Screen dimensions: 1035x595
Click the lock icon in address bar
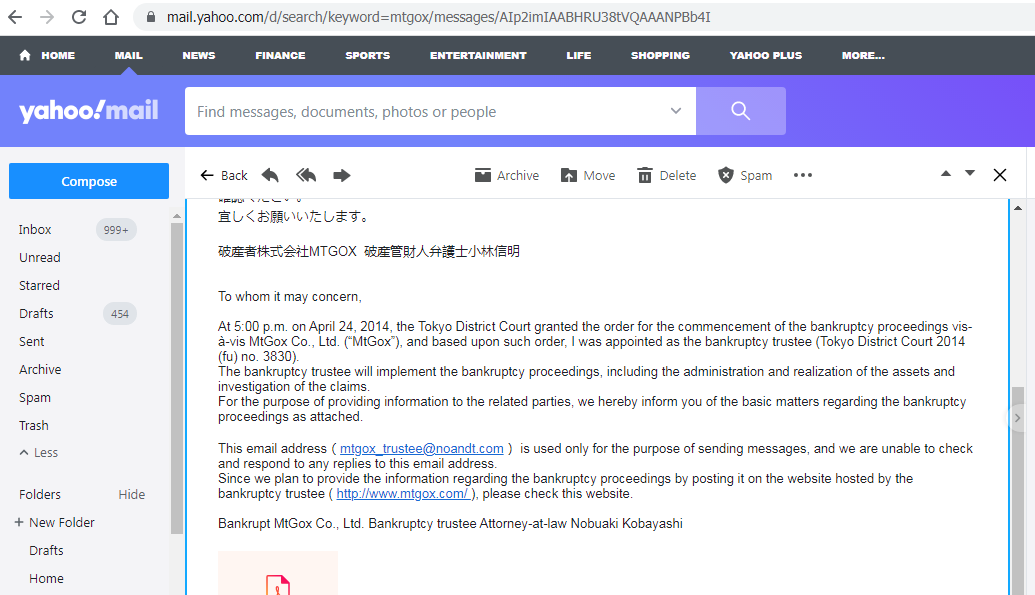pos(151,17)
